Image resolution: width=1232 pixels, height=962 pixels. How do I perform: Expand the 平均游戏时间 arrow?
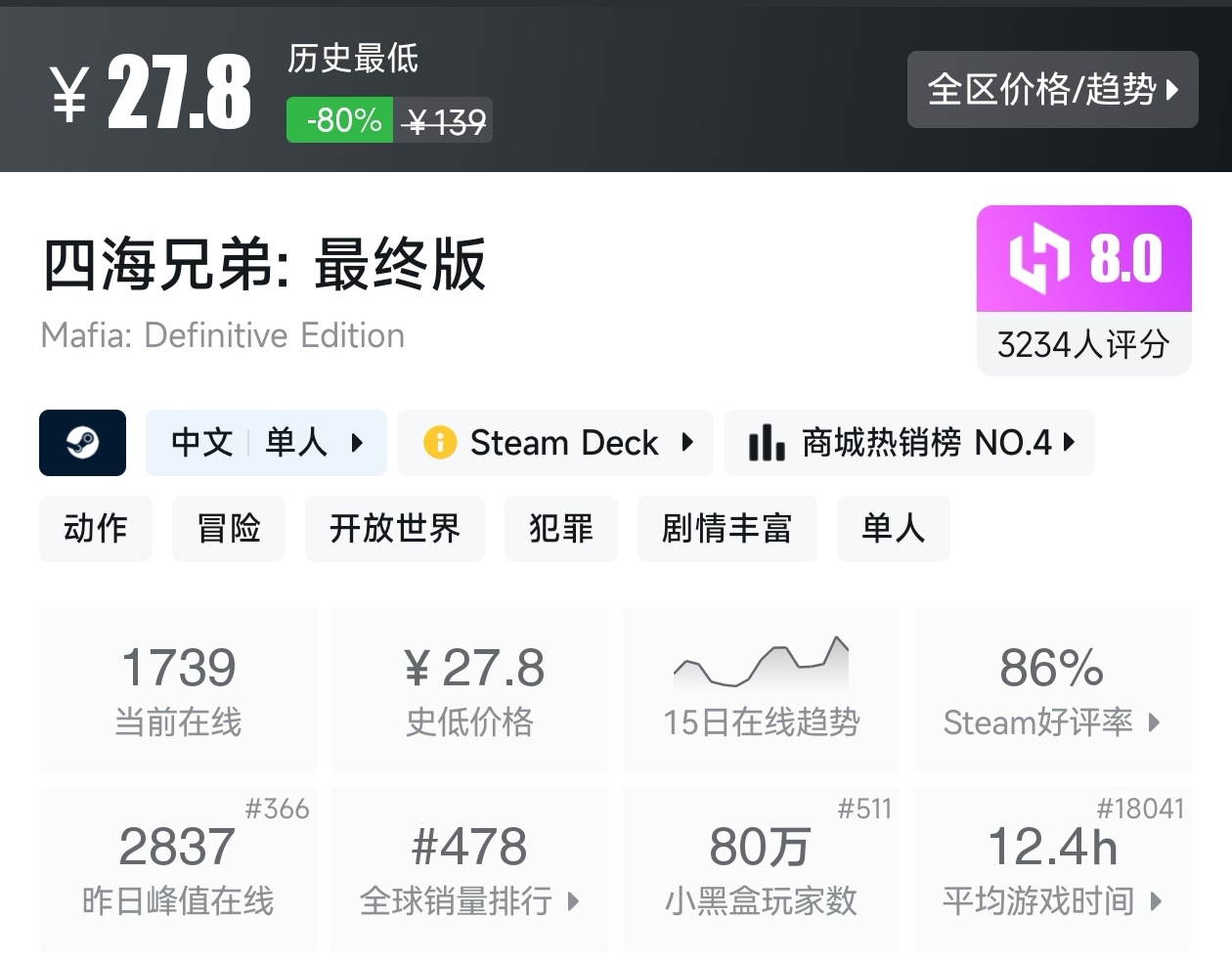pyautogui.click(x=1156, y=900)
